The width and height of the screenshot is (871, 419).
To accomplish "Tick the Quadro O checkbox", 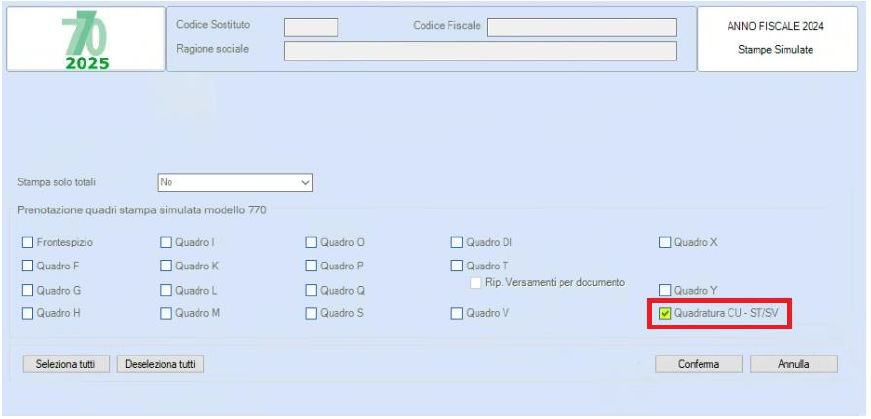I will pos(311,242).
